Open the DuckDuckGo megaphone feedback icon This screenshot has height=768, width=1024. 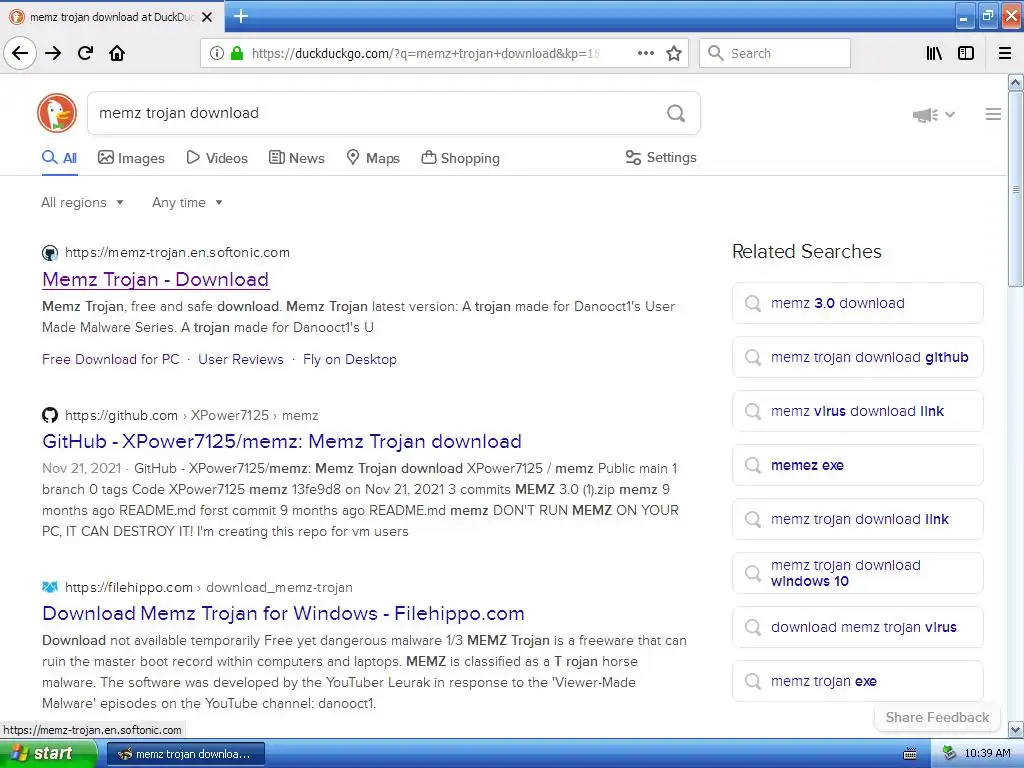pos(925,115)
